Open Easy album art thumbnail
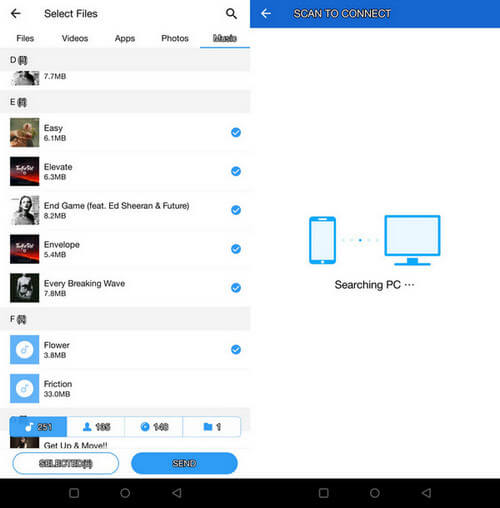 pos(25,132)
